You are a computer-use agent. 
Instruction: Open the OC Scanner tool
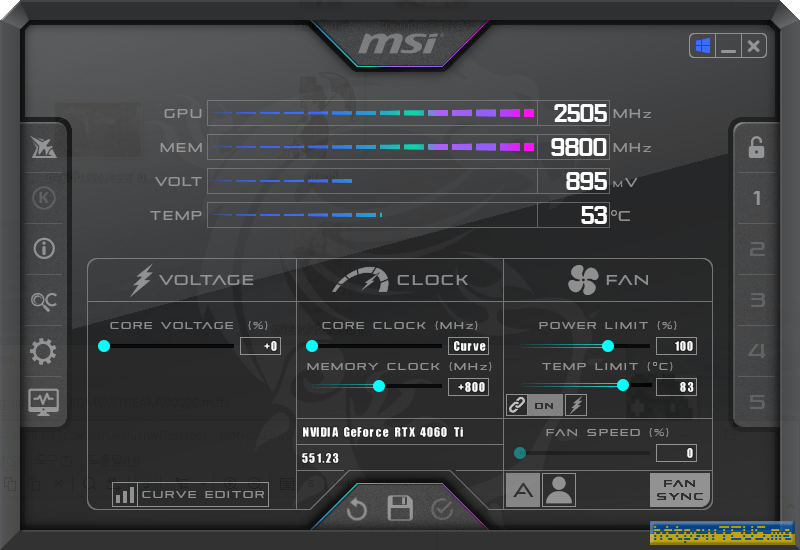[x=44, y=300]
